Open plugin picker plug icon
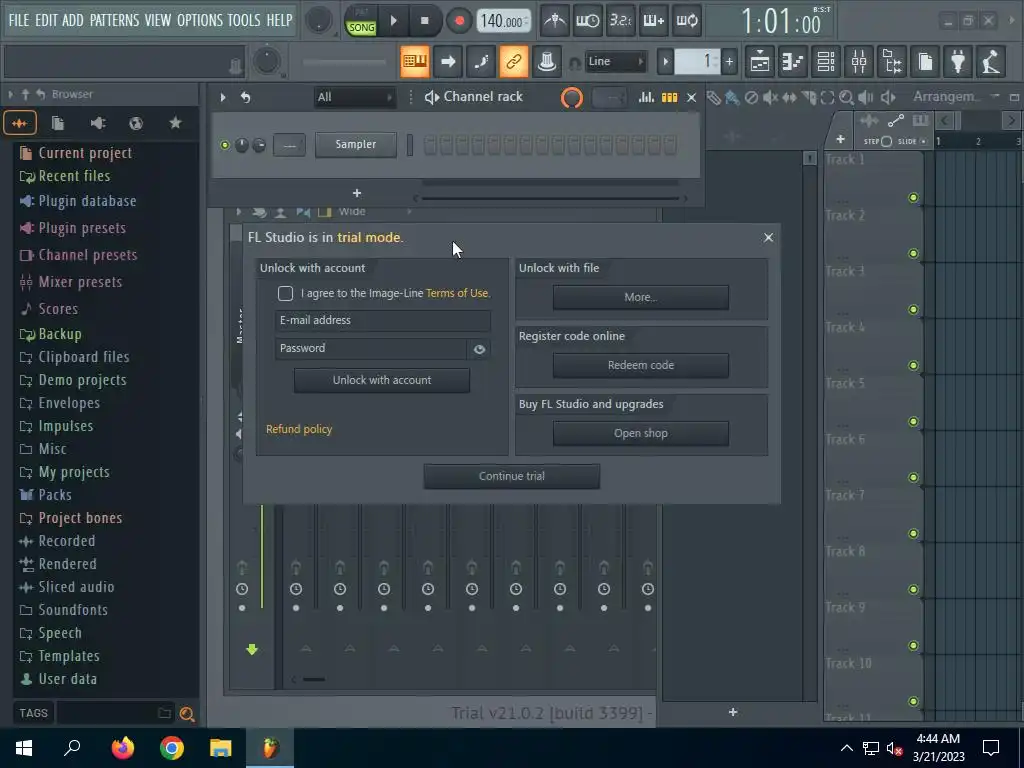1024x768 pixels. click(x=957, y=61)
